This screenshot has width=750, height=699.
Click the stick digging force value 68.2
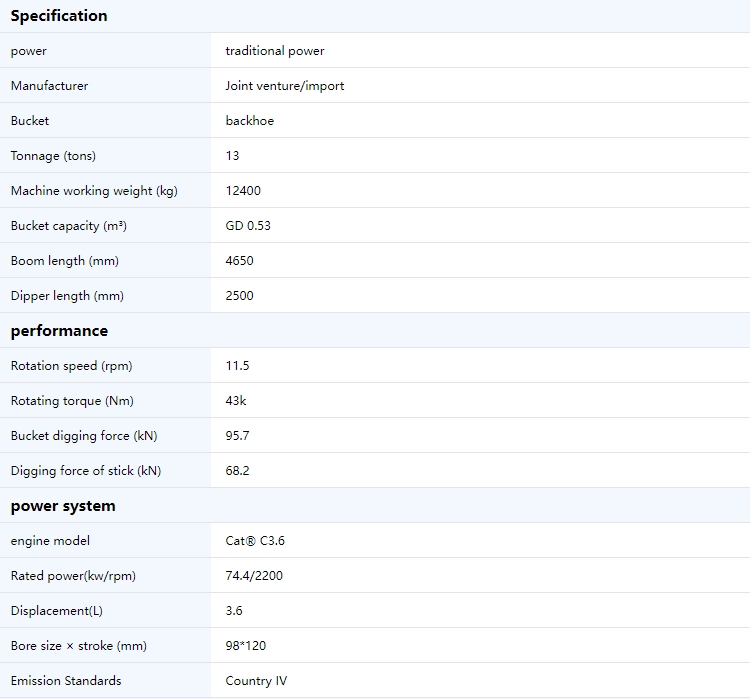click(237, 471)
